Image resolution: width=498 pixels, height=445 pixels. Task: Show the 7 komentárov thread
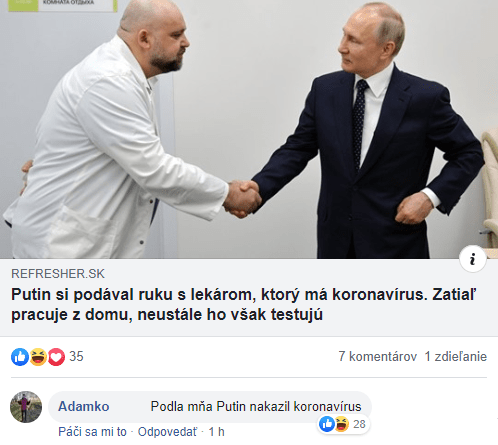(378, 357)
